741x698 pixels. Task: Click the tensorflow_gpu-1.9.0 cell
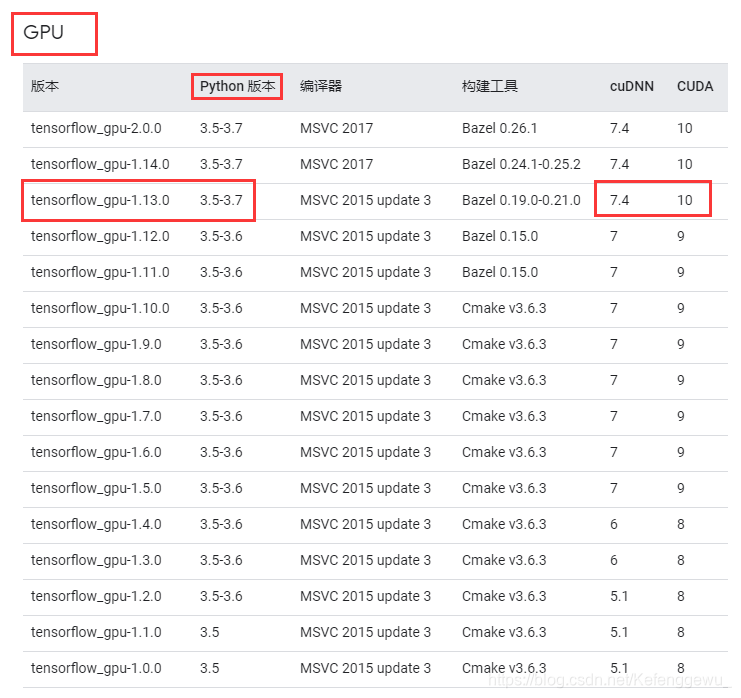click(x=96, y=344)
